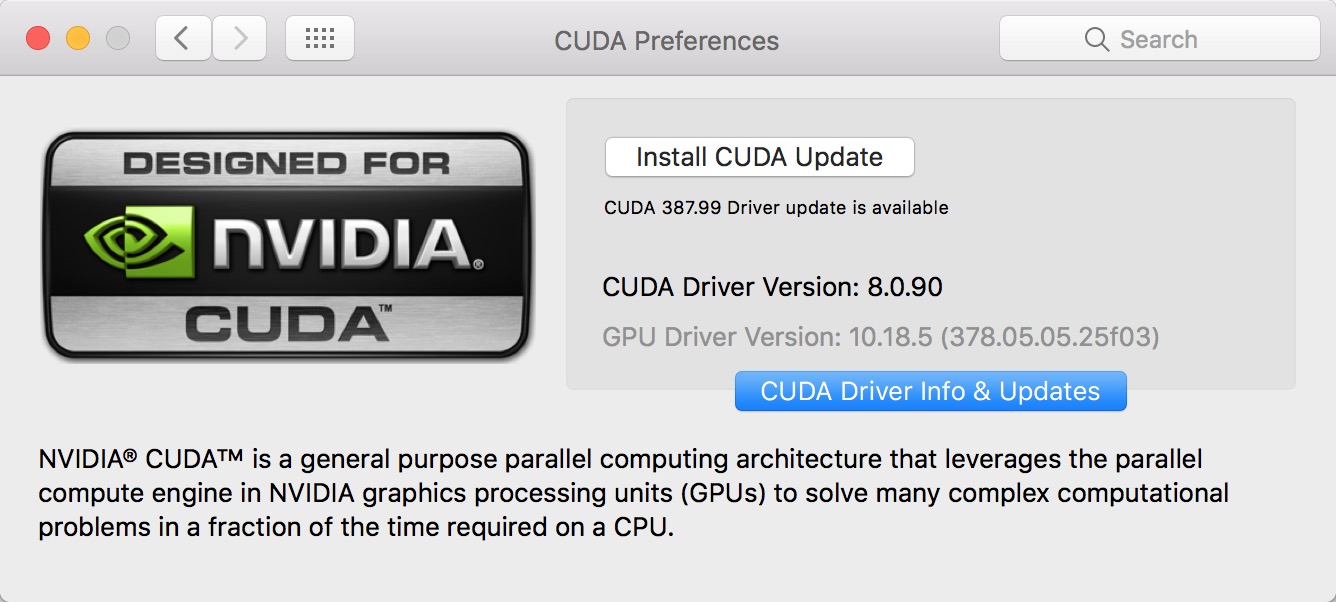Viewport: 1336px width, 602px height.
Task: Click the magnifying glass icon in search
Action: coord(1097,39)
